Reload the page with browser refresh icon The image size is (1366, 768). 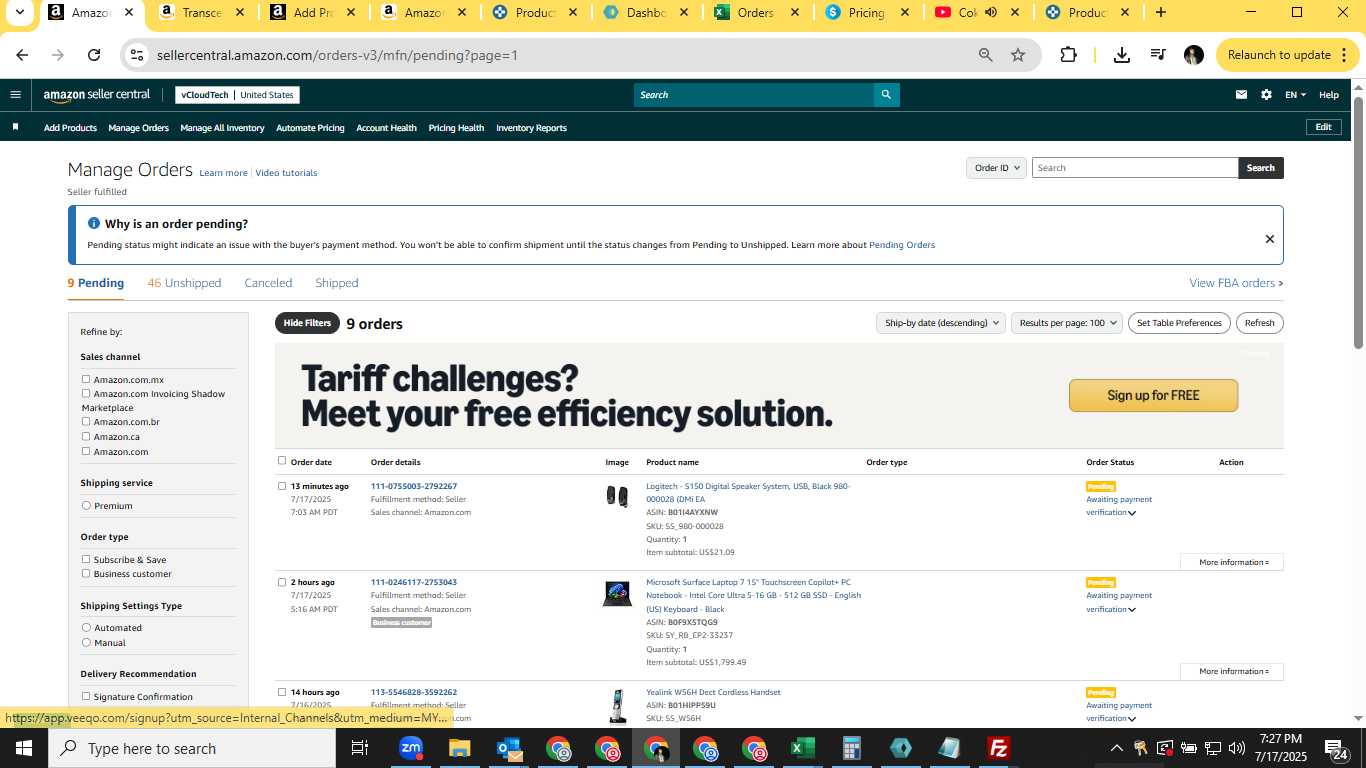(x=94, y=55)
